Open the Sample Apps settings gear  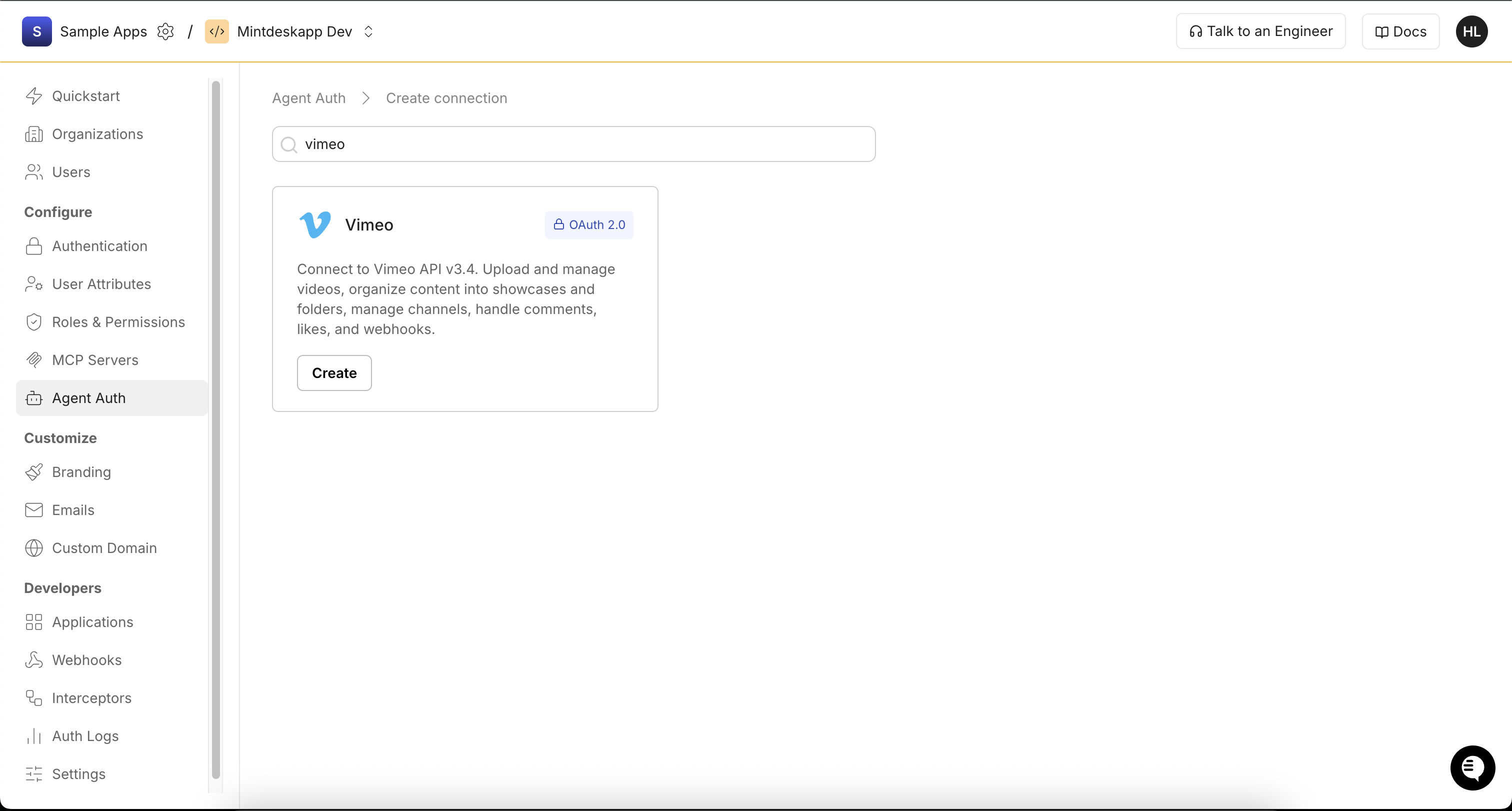[165, 31]
